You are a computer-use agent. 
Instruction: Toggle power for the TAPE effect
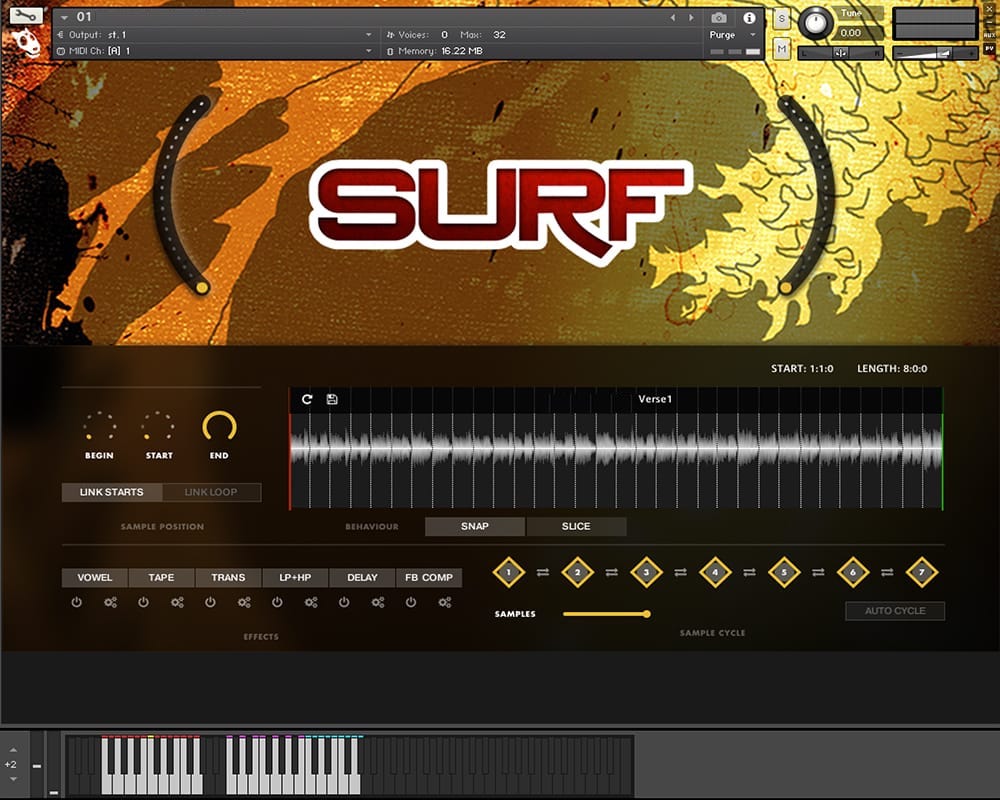(x=143, y=602)
